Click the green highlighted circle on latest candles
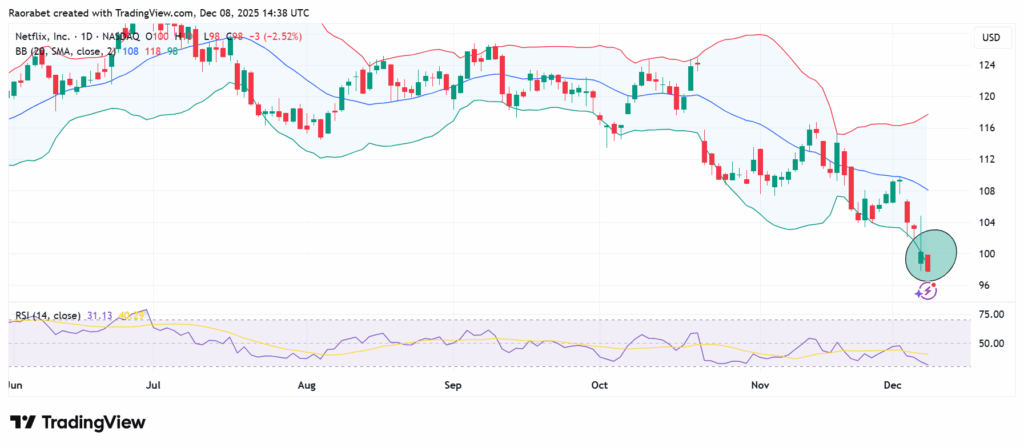The width and height of the screenshot is (1024, 448). click(931, 254)
